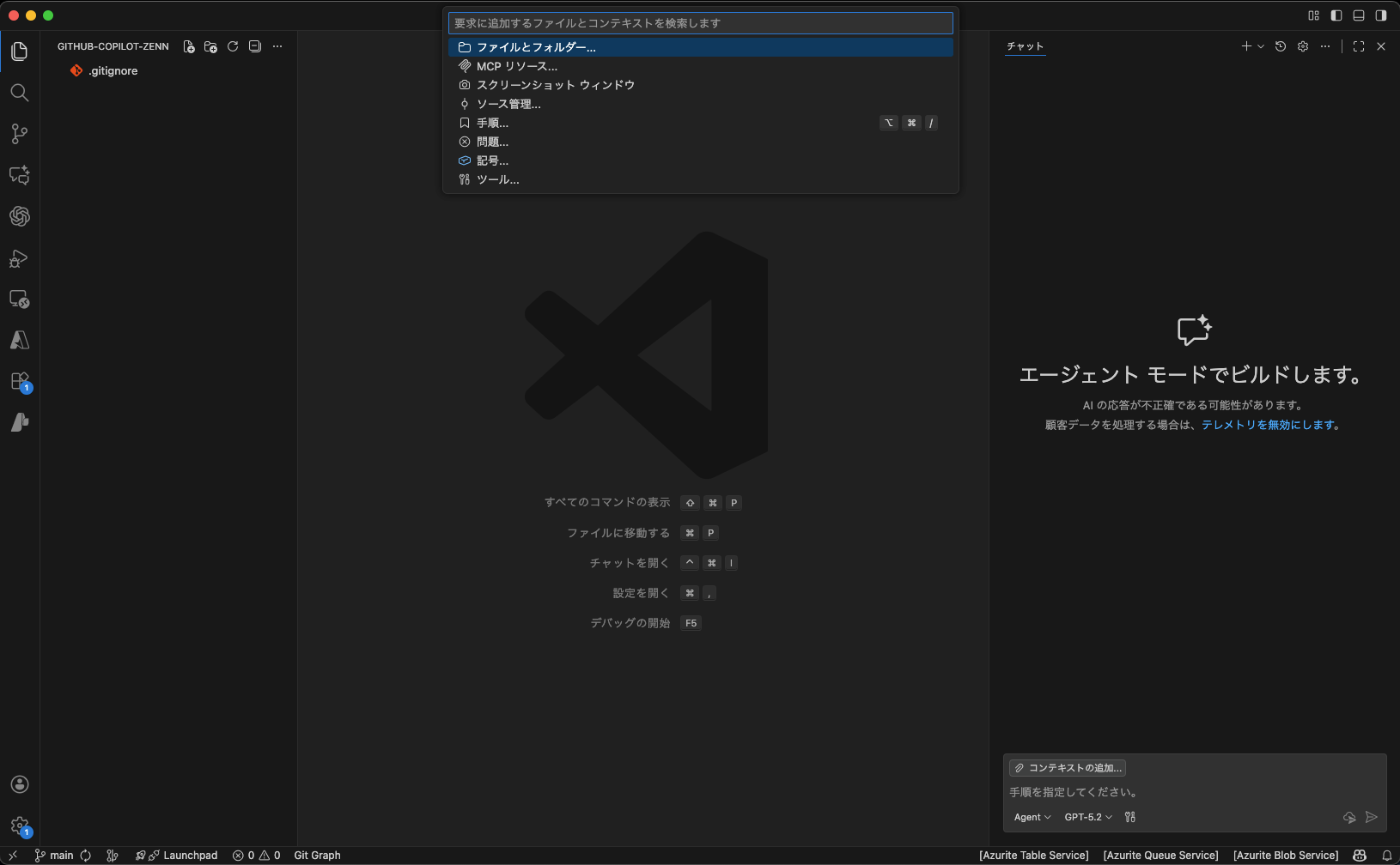Click Azurite Blob Service in status bar
Image resolution: width=1400 pixels, height=865 pixels.
pos(1286,855)
